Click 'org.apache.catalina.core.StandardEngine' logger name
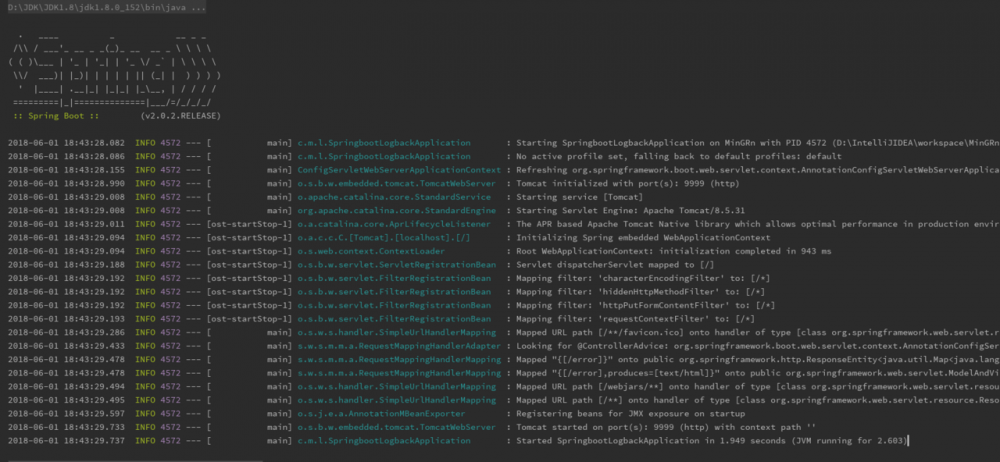The width and height of the screenshot is (1000, 462). pyautogui.click(x=397, y=211)
